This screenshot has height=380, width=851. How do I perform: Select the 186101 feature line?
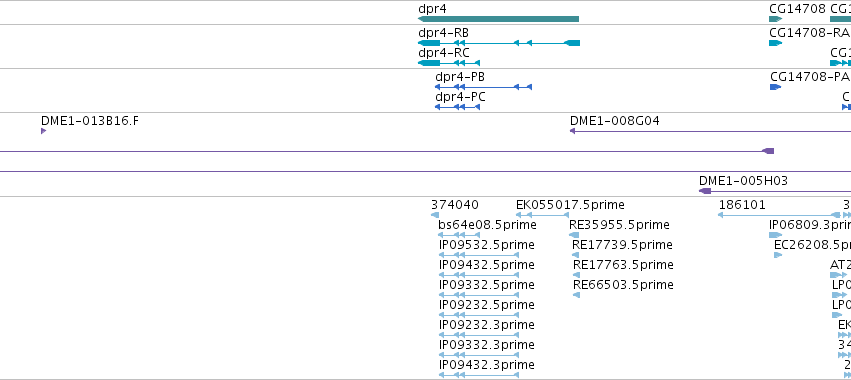[780, 215]
